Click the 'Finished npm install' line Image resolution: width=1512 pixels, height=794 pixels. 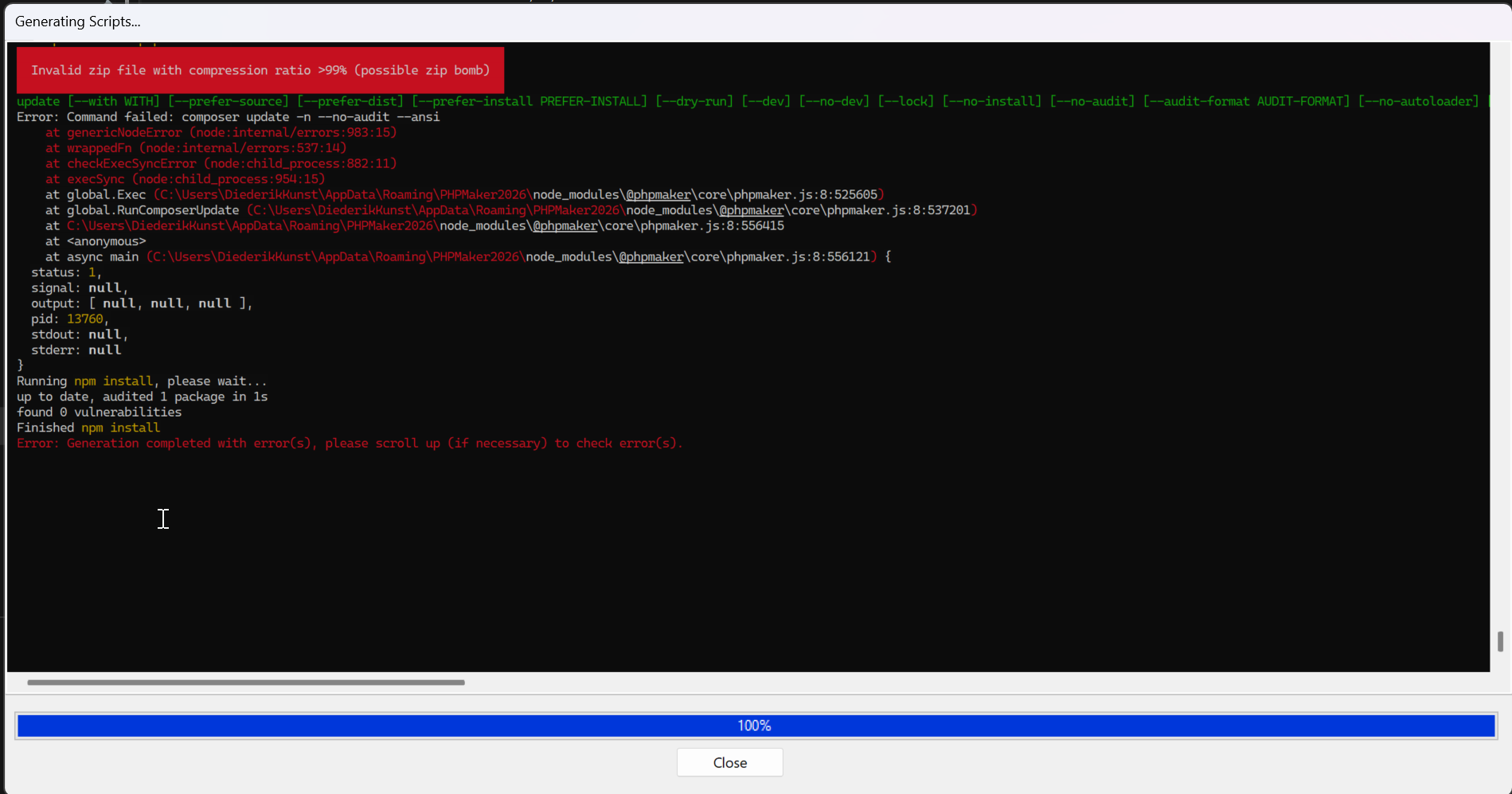[88, 428]
